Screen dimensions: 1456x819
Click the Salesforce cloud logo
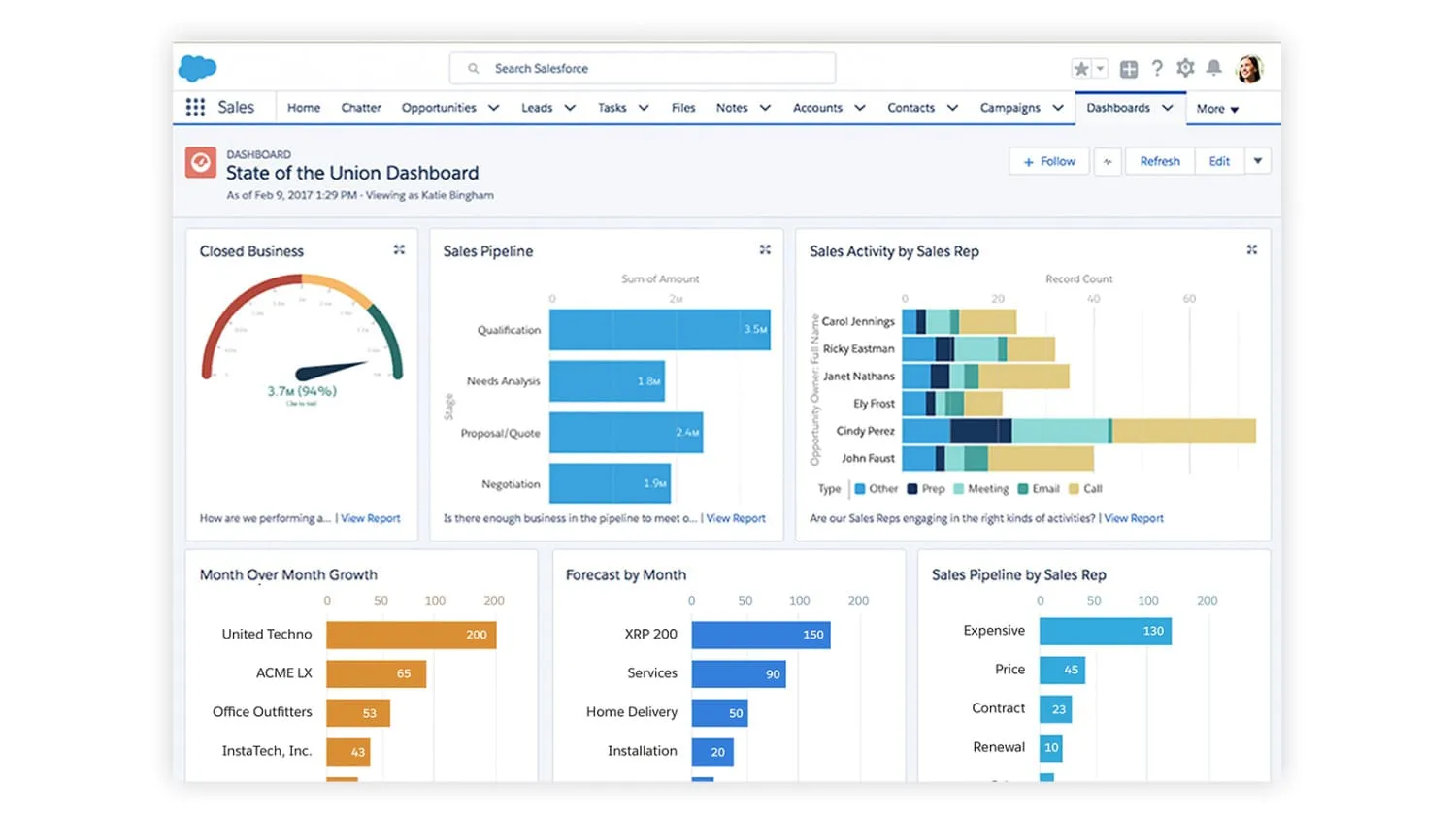point(197,68)
